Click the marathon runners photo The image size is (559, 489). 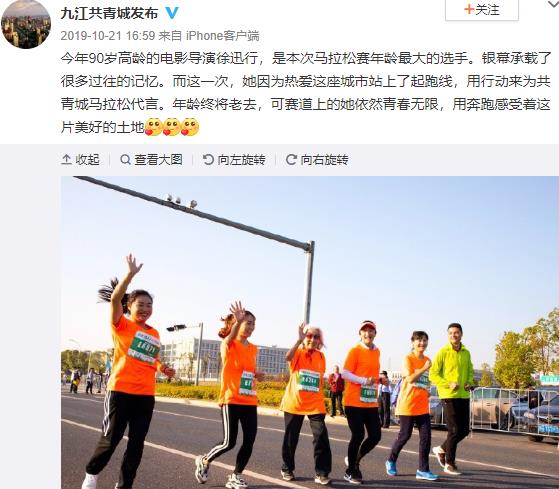(x=310, y=333)
